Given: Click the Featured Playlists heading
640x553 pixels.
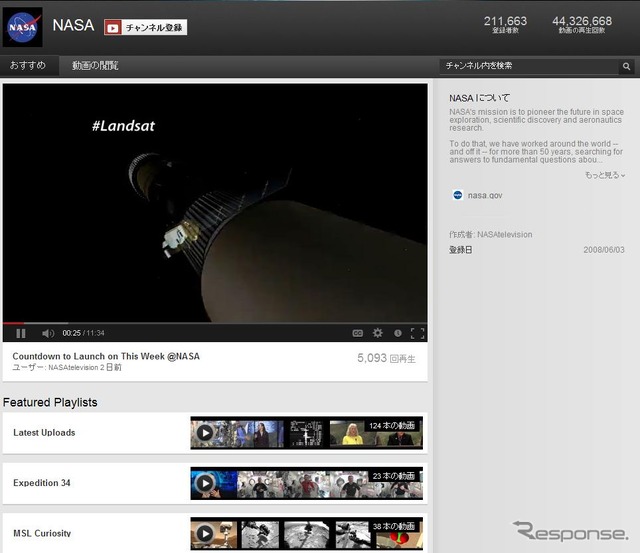Looking at the screenshot, I should tap(50, 402).
